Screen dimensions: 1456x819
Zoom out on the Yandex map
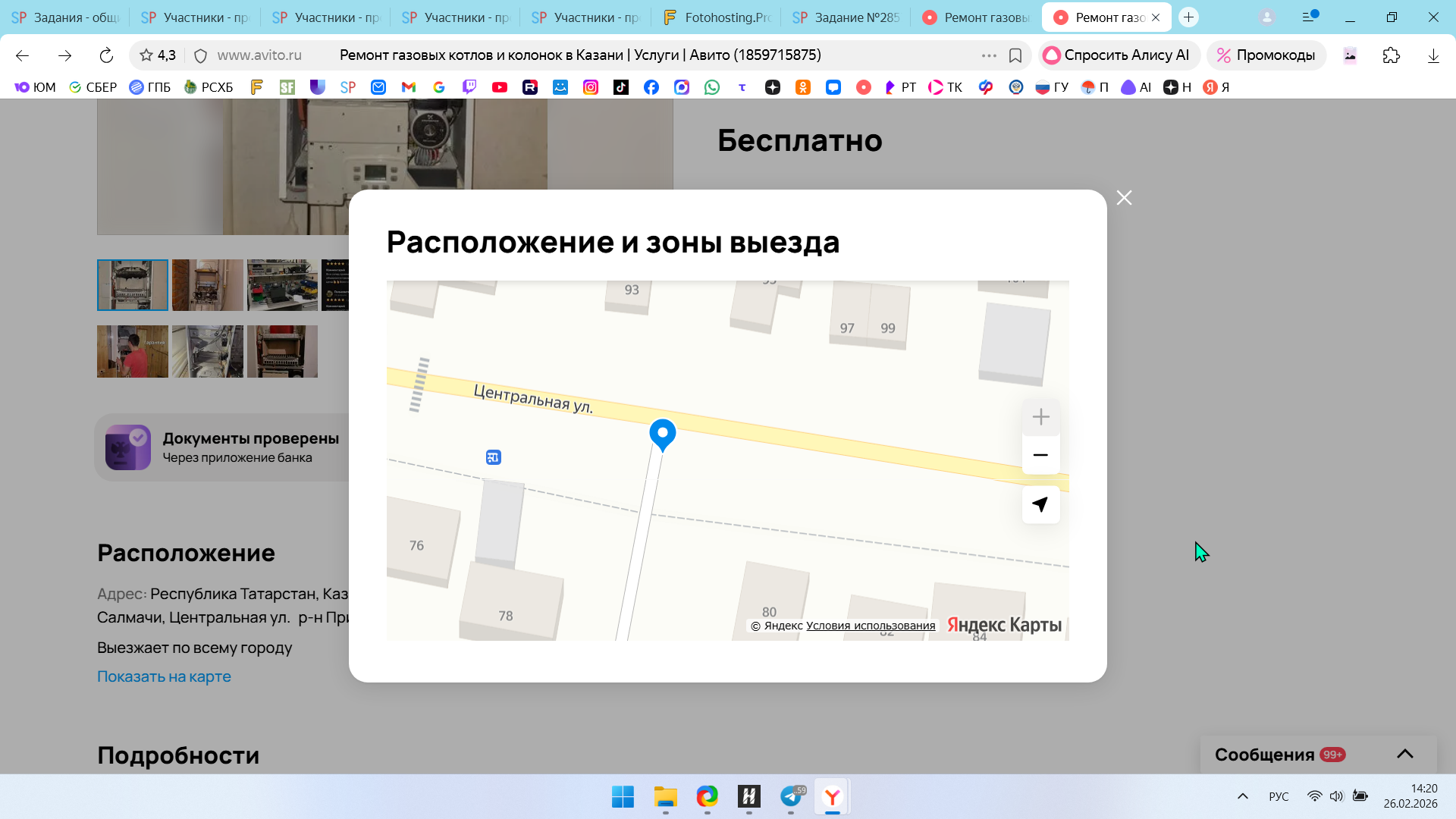coord(1040,455)
